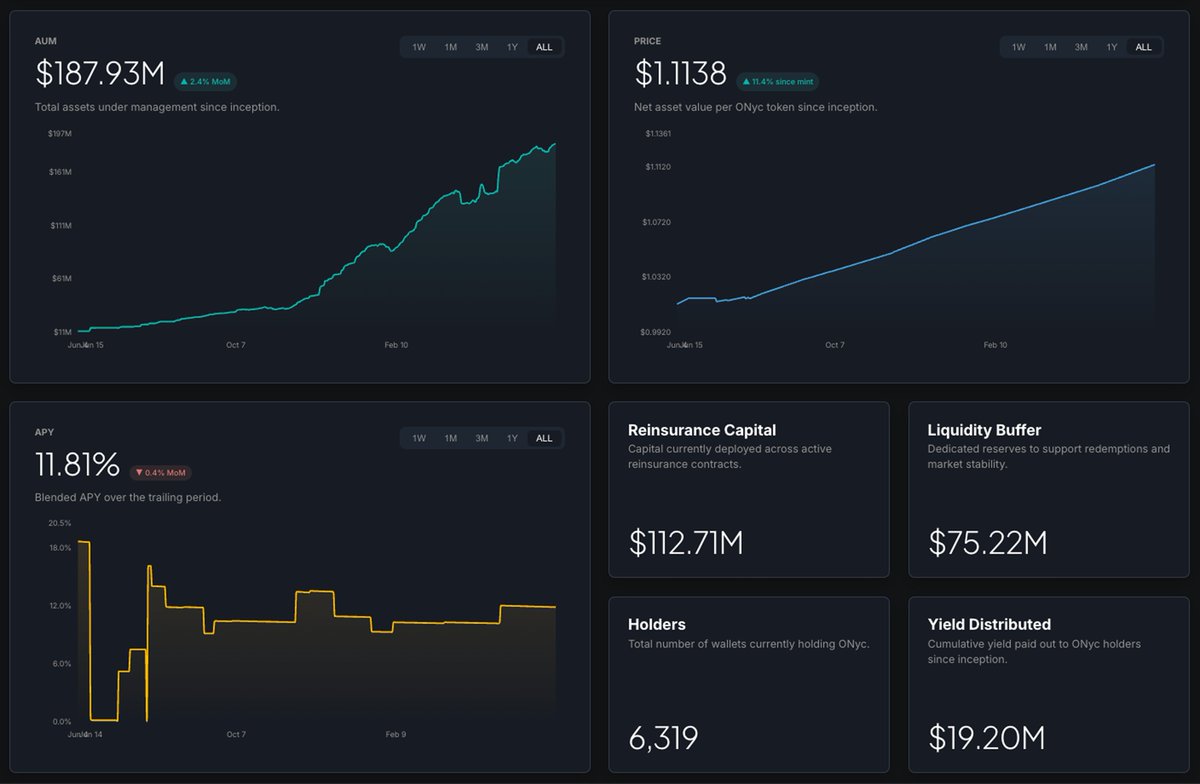Click the Reinsurance Capital card title
Viewport: 1200px width, 784px height.
[x=702, y=430]
